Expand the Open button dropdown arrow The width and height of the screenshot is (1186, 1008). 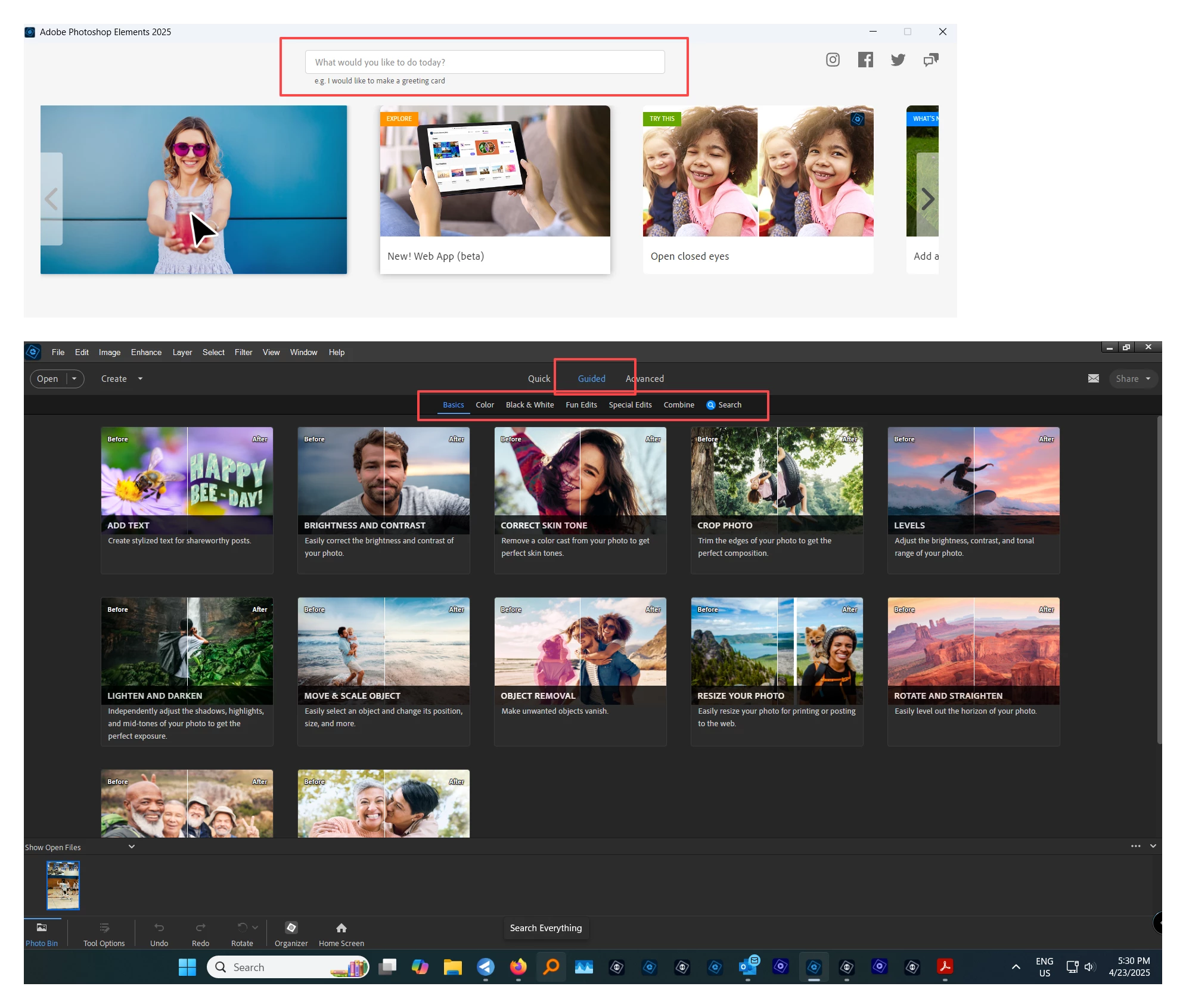pyautogui.click(x=74, y=378)
